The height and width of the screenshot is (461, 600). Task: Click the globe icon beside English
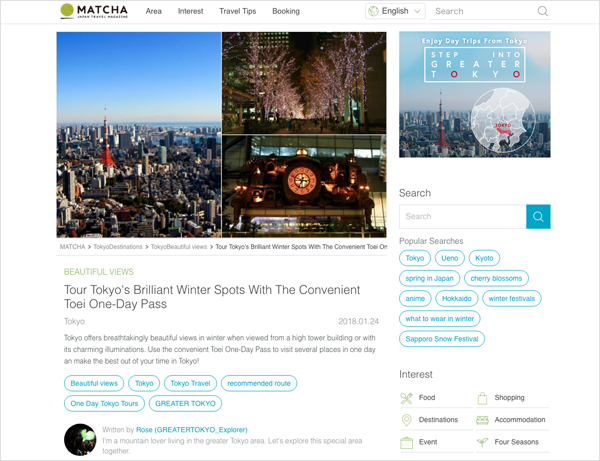[x=373, y=11]
